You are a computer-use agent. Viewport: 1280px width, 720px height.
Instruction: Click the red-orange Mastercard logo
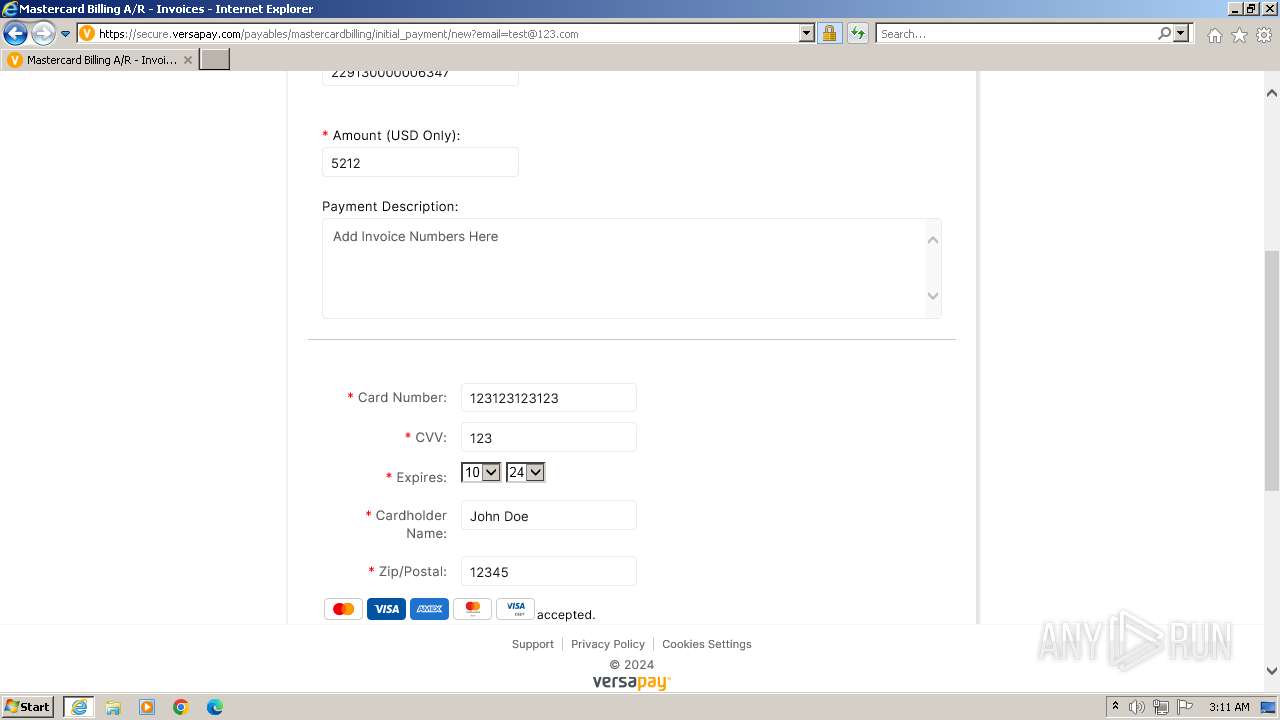pyautogui.click(x=343, y=609)
